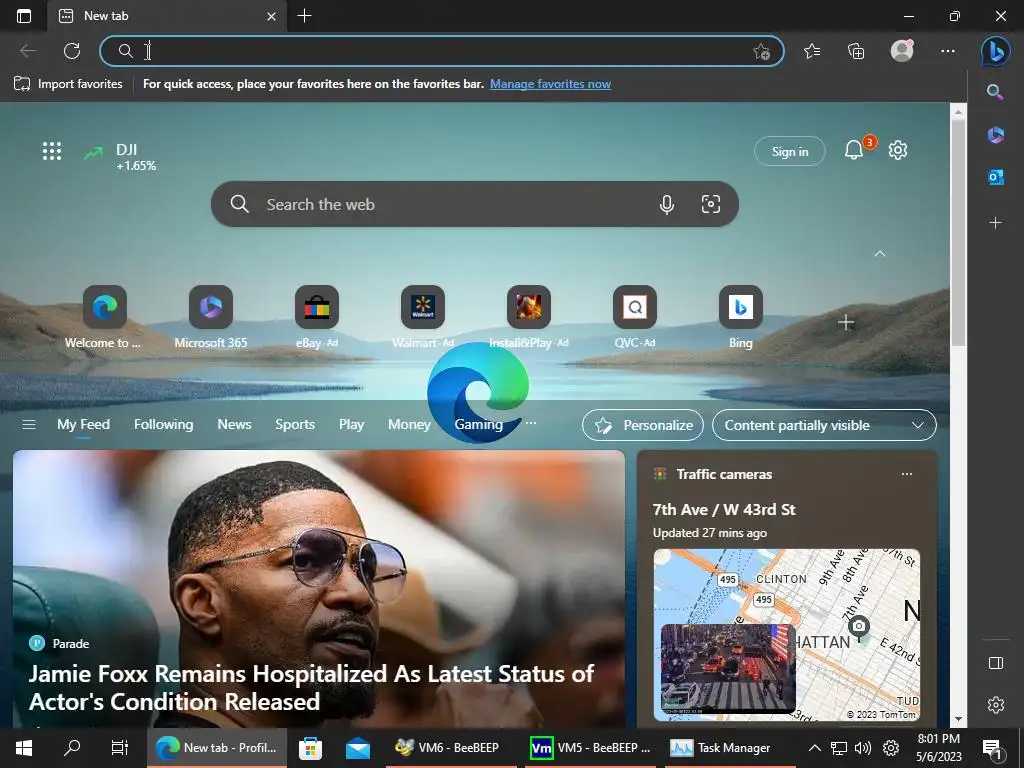Open the profile avatar menu
The height and width of the screenshot is (768, 1024).
click(902, 50)
